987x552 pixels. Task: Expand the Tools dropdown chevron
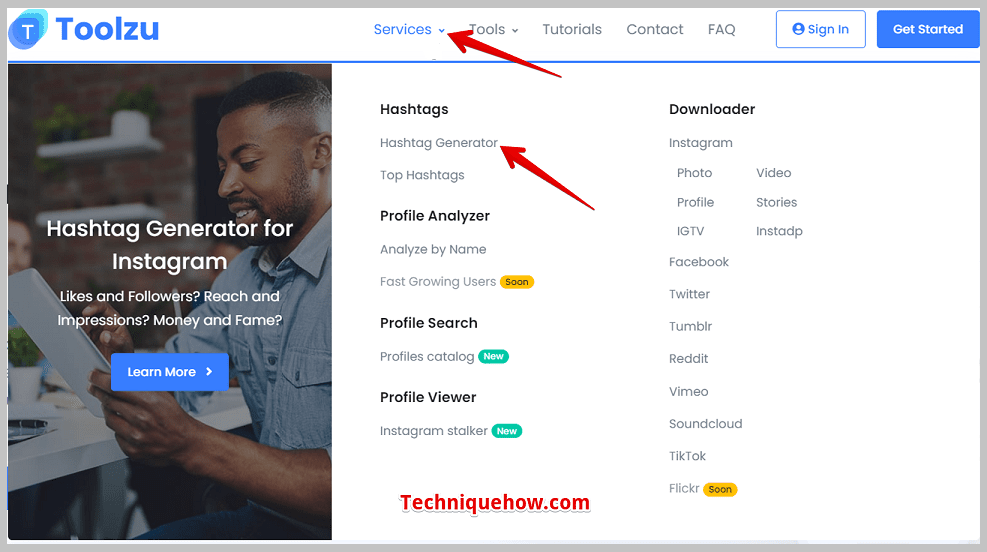[x=515, y=30]
